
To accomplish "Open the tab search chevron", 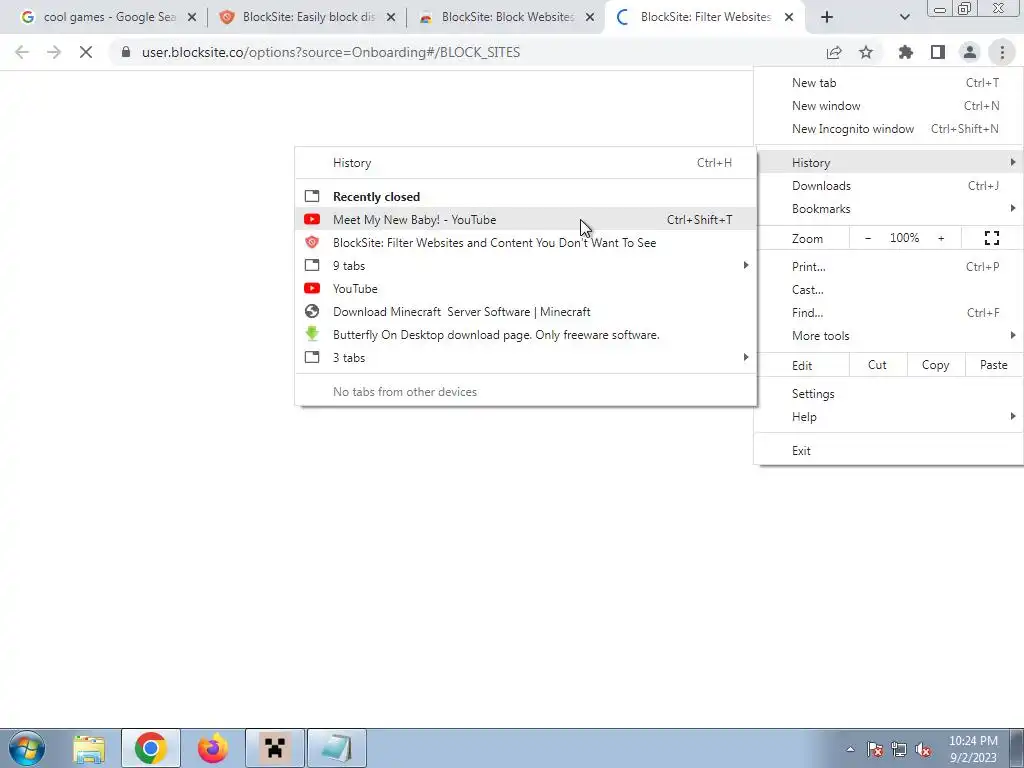I will coord(904,17).
